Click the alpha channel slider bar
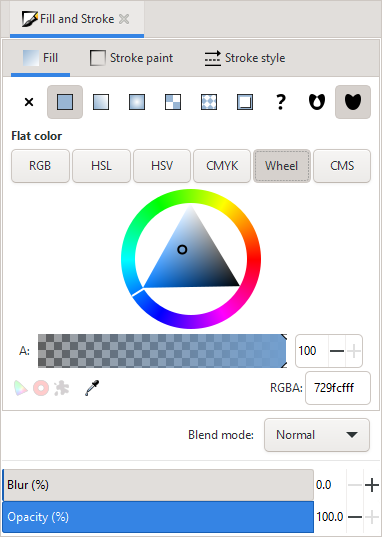 [162, 351]
